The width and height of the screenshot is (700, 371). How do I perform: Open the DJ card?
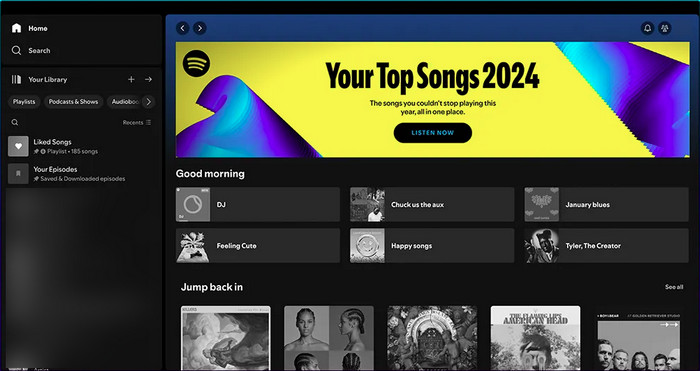(x=258, y=204)
